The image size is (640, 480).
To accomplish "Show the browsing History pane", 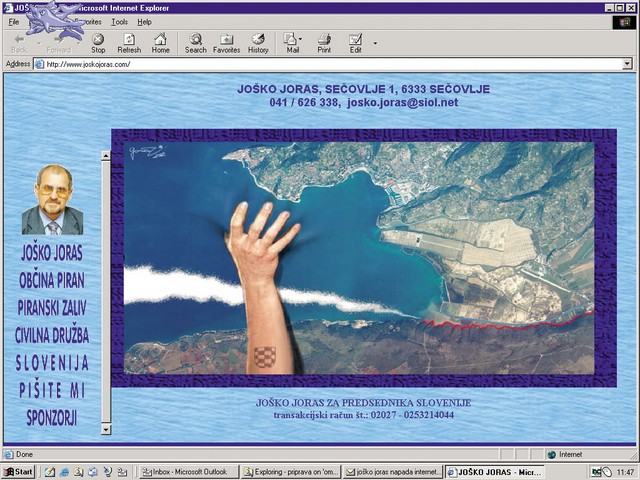I will (x=258, y=44).
